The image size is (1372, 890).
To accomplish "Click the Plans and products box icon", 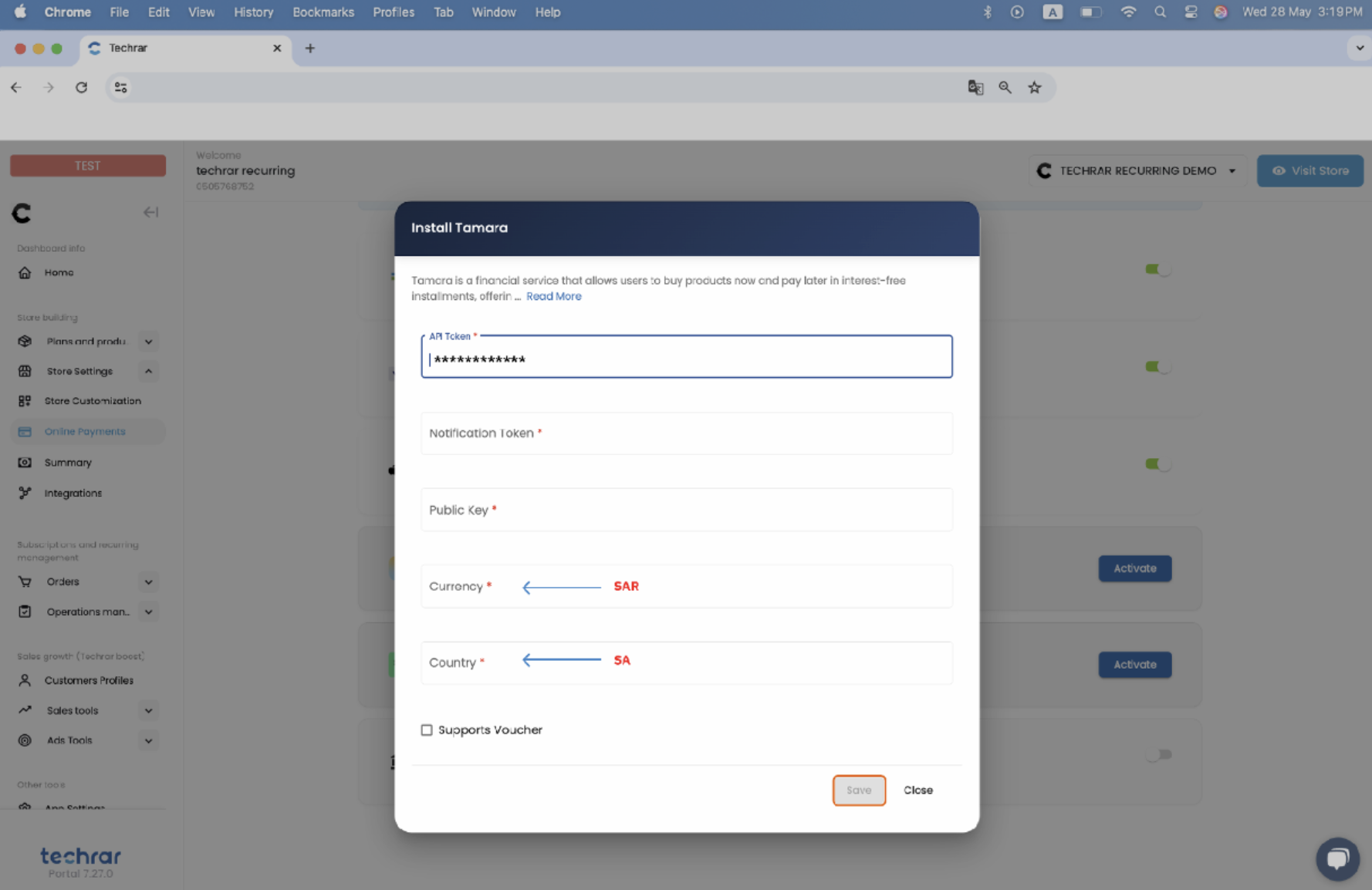I will pyautogui.click(x=25, y=341).
